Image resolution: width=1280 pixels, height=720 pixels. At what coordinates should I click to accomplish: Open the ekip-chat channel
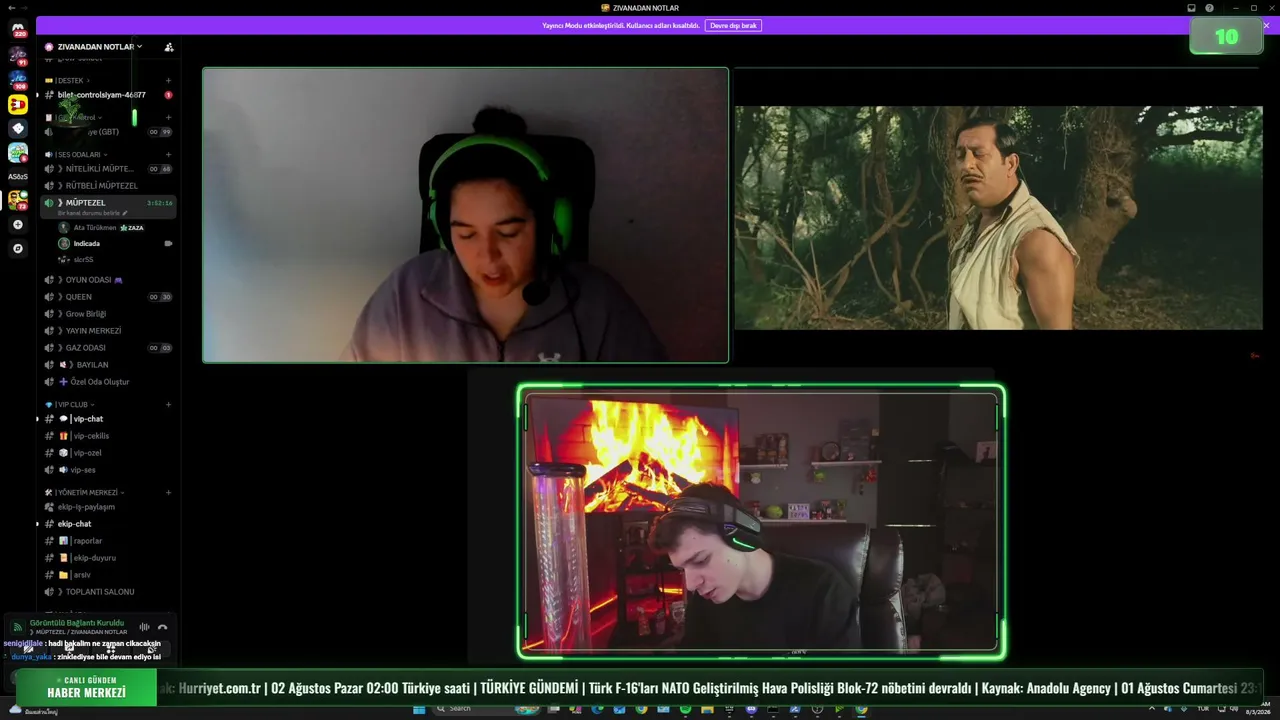point(108,524)
